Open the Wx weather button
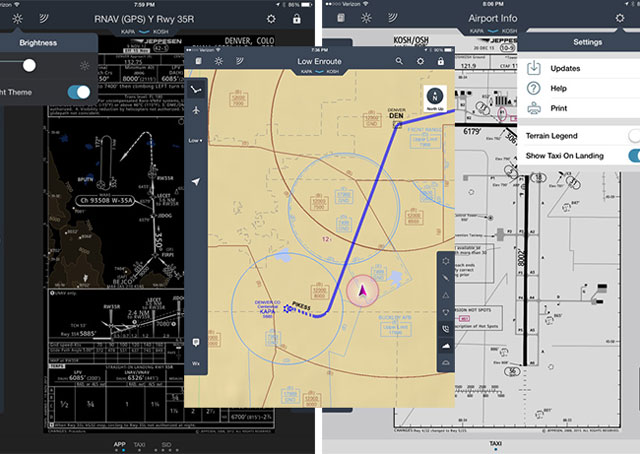 (x=196, y=363)
